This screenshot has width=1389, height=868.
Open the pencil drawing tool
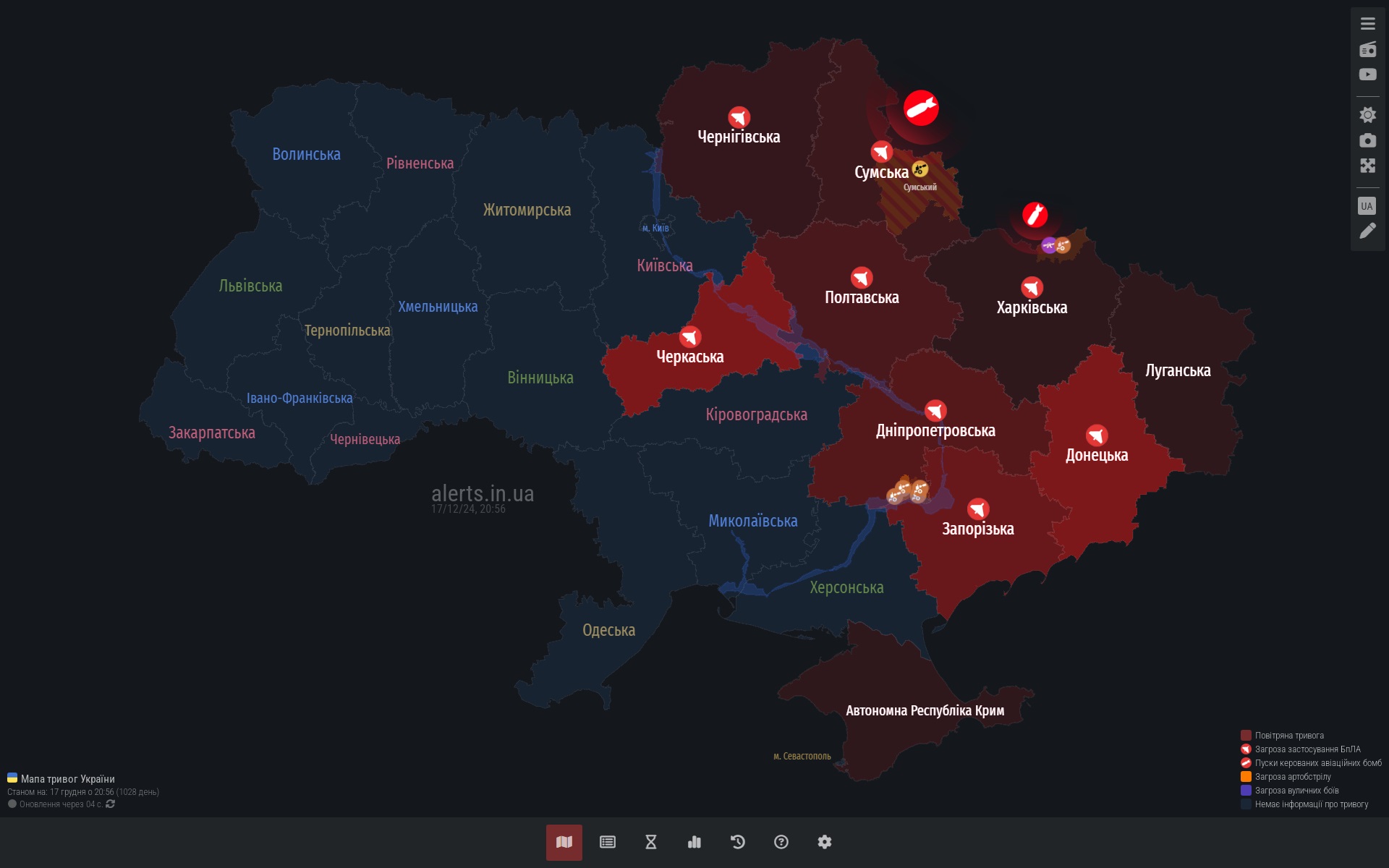(x=1367, y=231)
